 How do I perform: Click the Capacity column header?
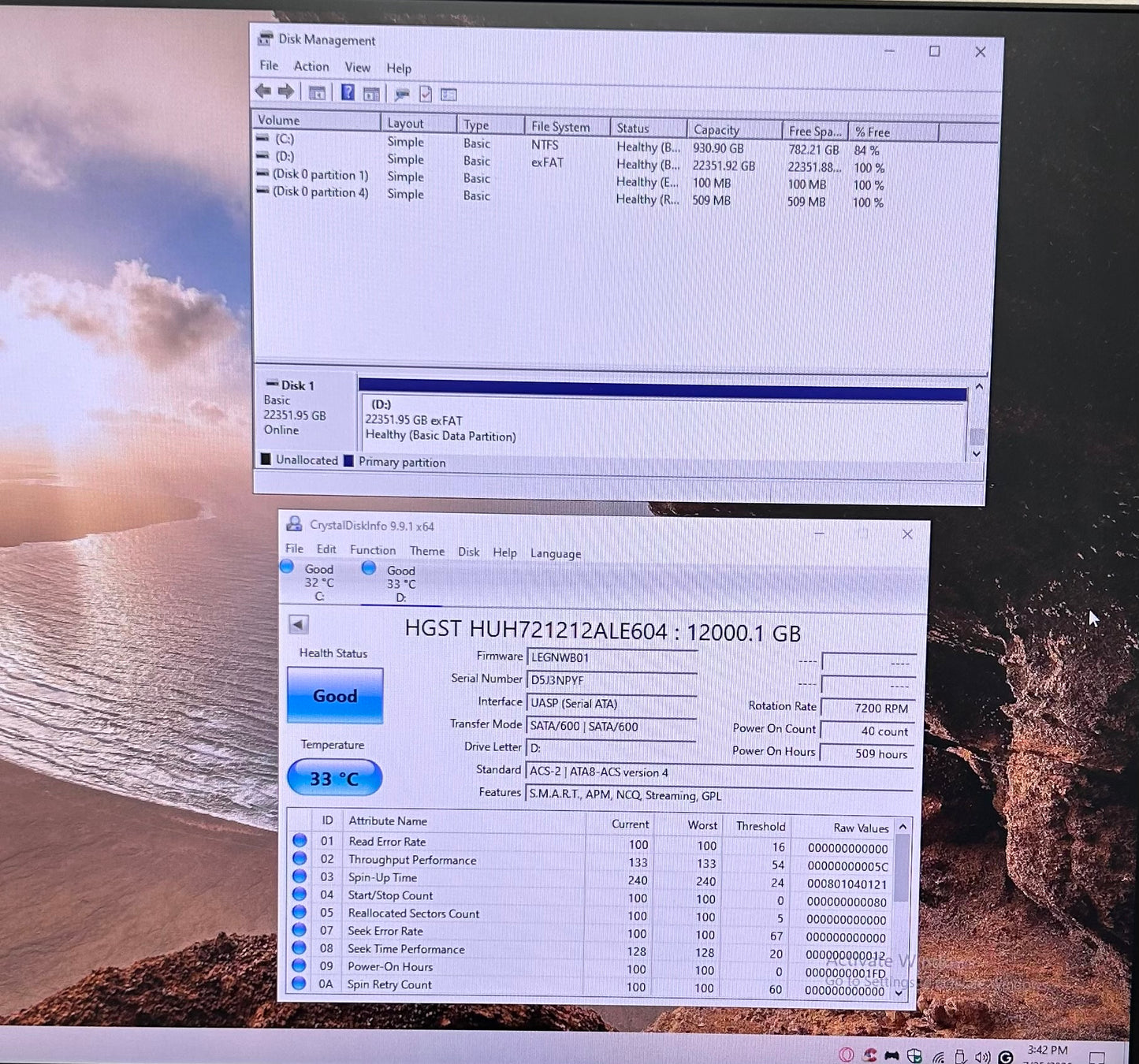734,130
